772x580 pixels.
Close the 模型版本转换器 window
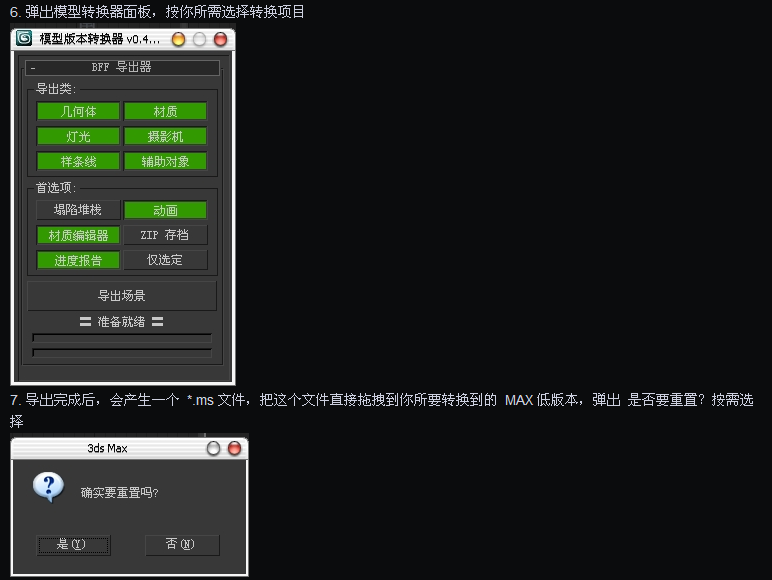click(221, 39)
